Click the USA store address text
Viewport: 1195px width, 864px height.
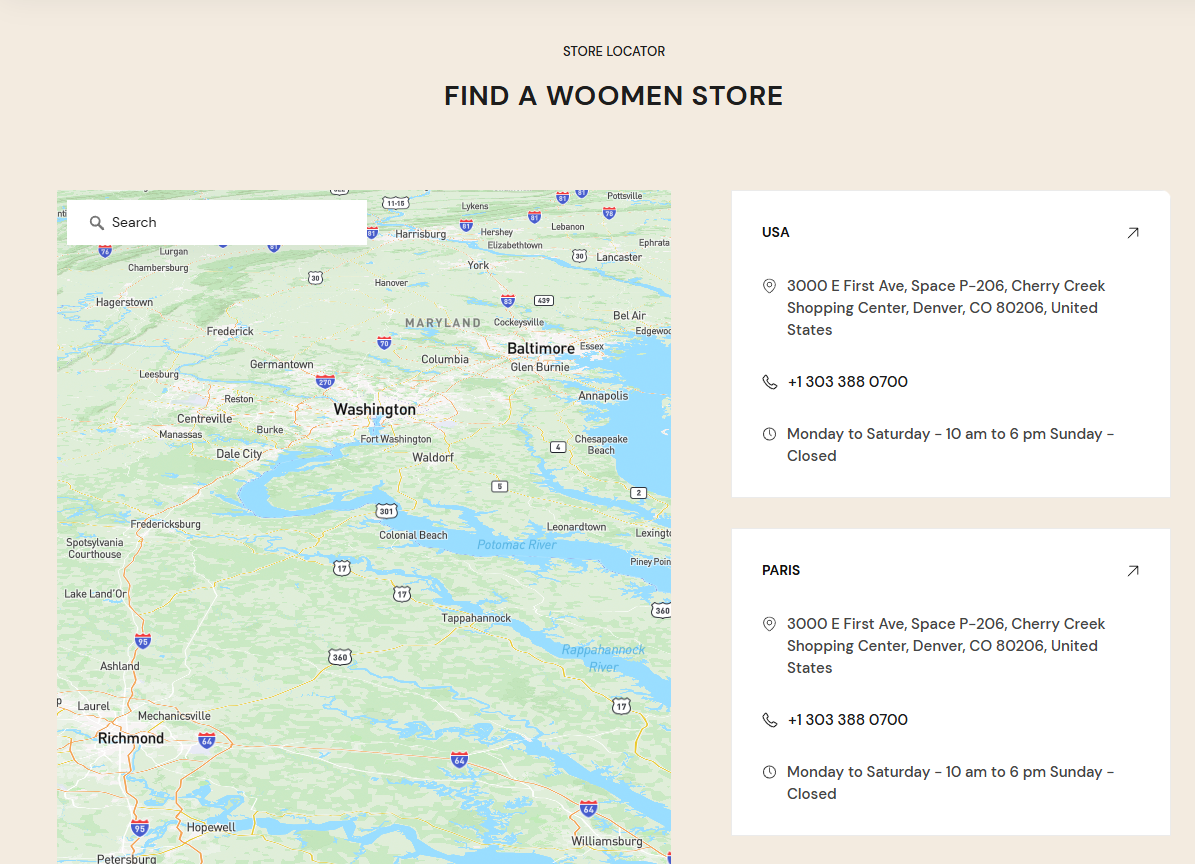coord(945,308)
